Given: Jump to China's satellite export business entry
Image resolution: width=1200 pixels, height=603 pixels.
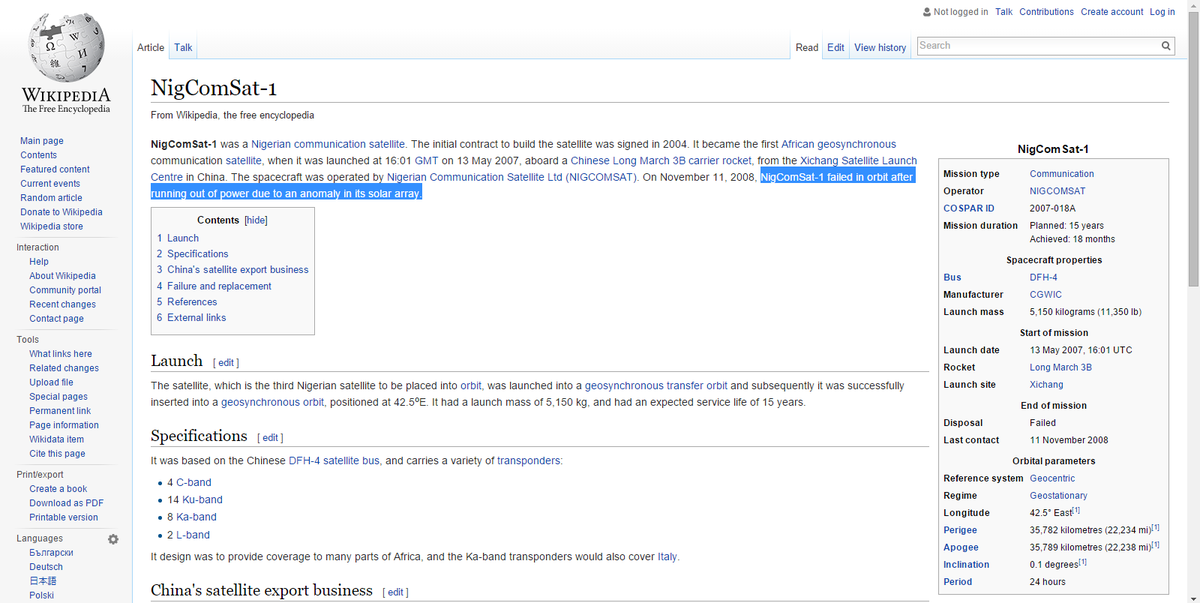Looking at the screenshot, I should click(233, 270).
